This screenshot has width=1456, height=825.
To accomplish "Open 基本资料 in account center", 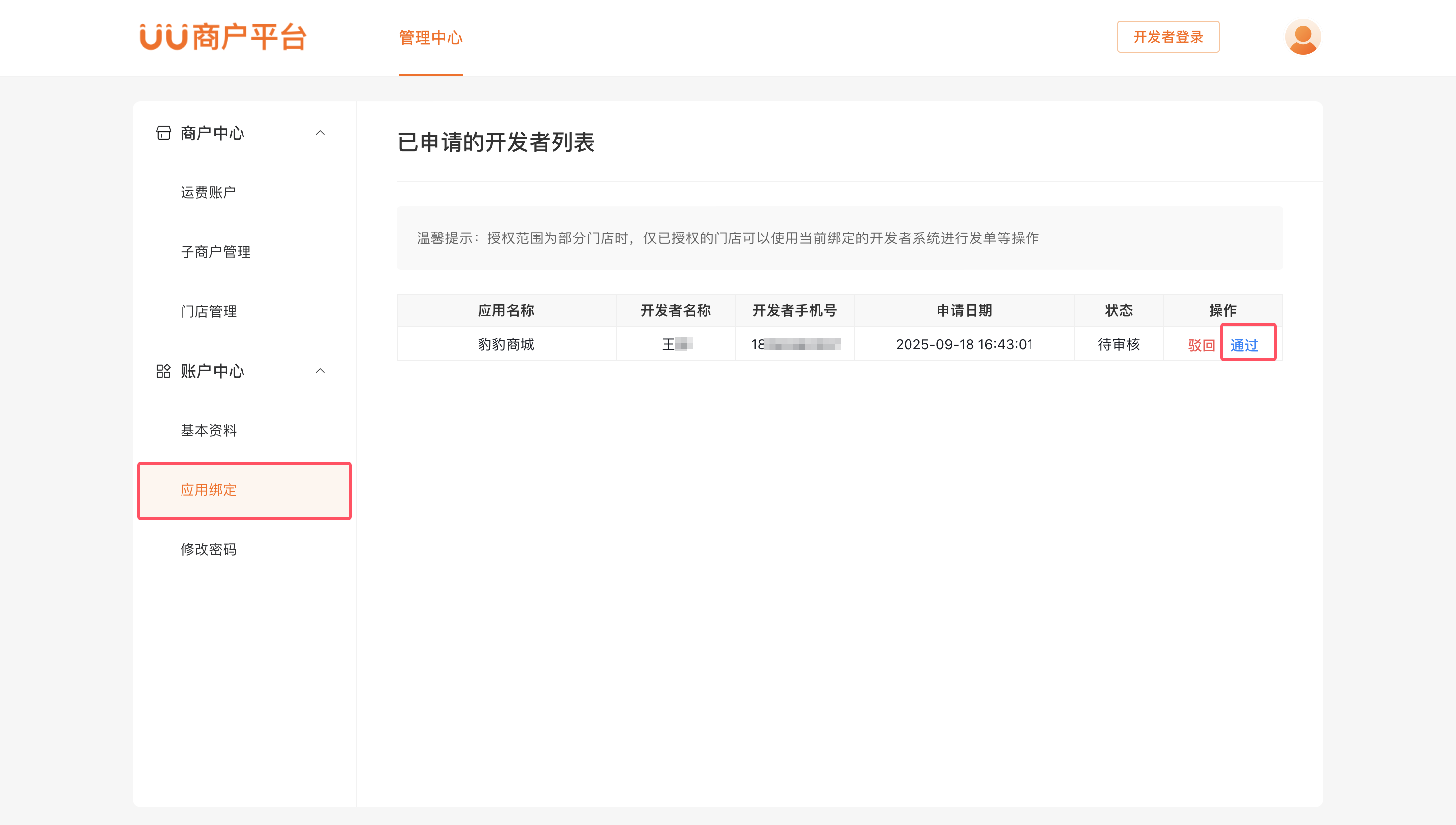I will pos(208,431).
